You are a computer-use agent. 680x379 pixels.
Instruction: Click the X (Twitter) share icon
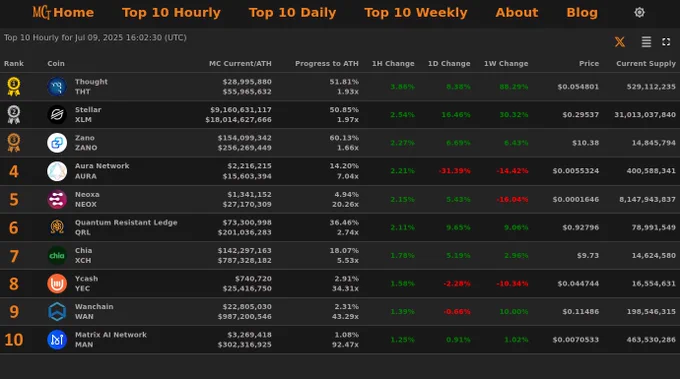(x=620, y=42)
